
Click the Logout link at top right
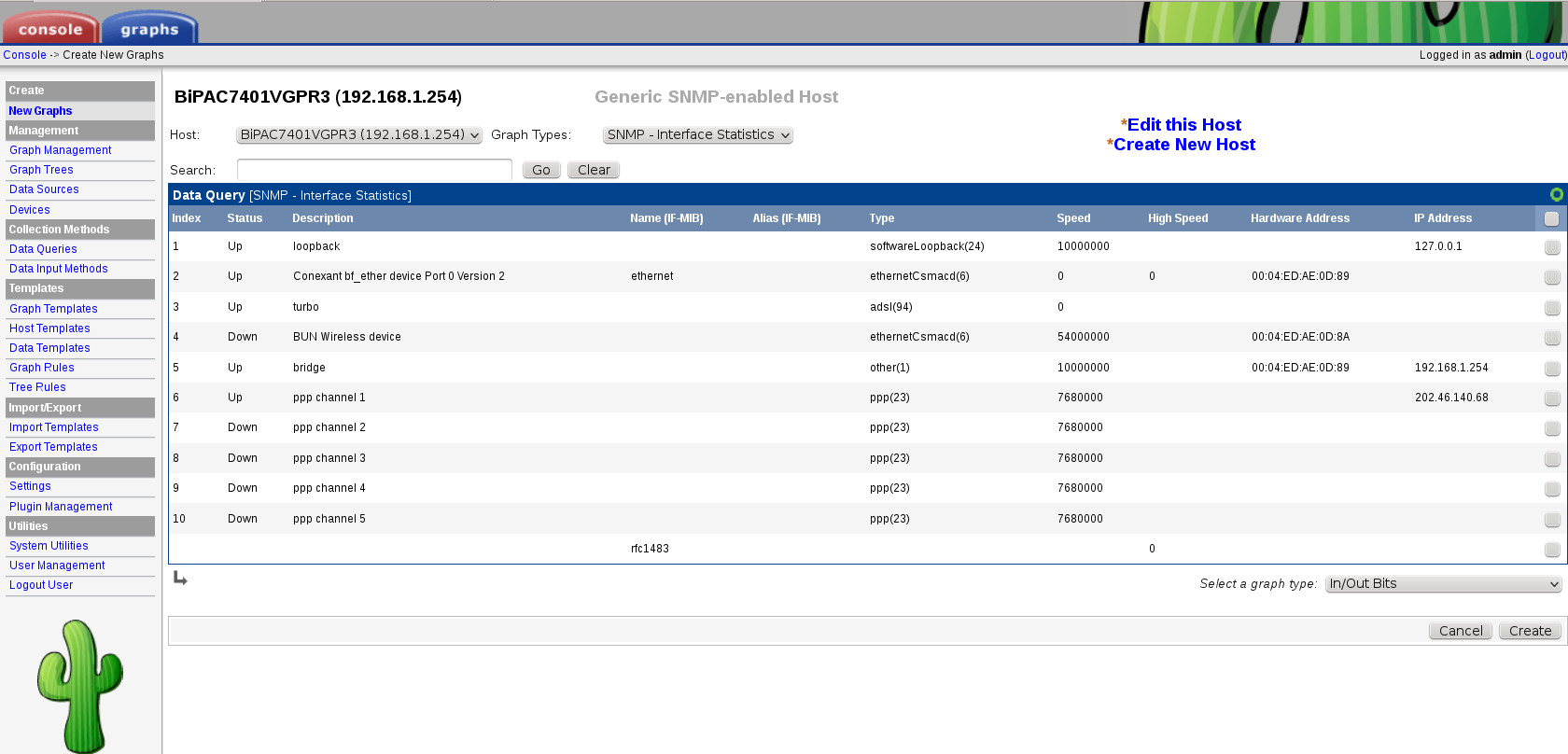(1546, 55)
